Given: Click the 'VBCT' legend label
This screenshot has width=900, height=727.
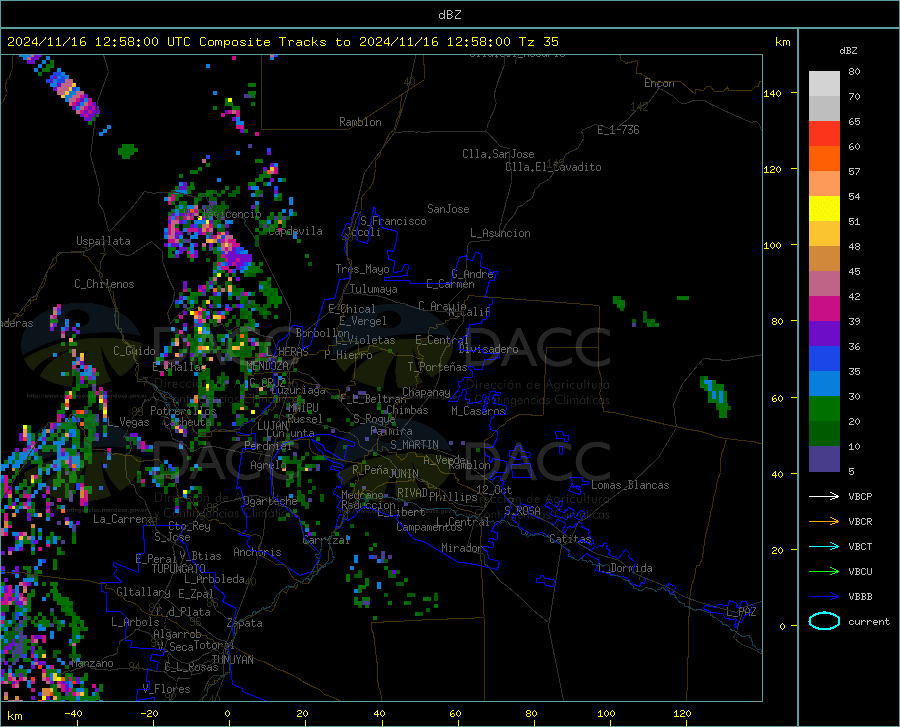Looking at the screenshot, I should (x=860, y=547).
